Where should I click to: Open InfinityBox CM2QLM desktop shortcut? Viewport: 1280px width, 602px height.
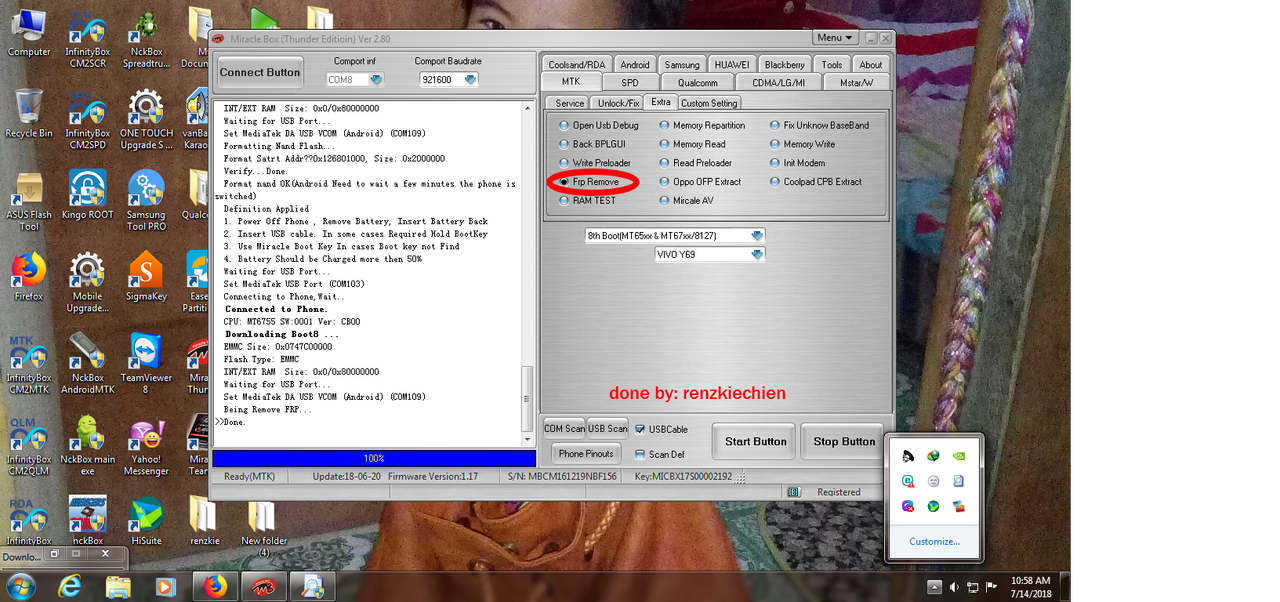(29, 447)
